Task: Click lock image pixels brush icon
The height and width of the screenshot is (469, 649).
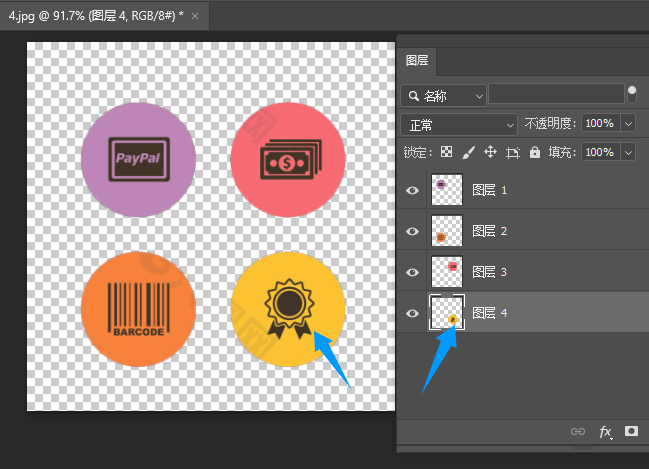Action: pos(469,152)
